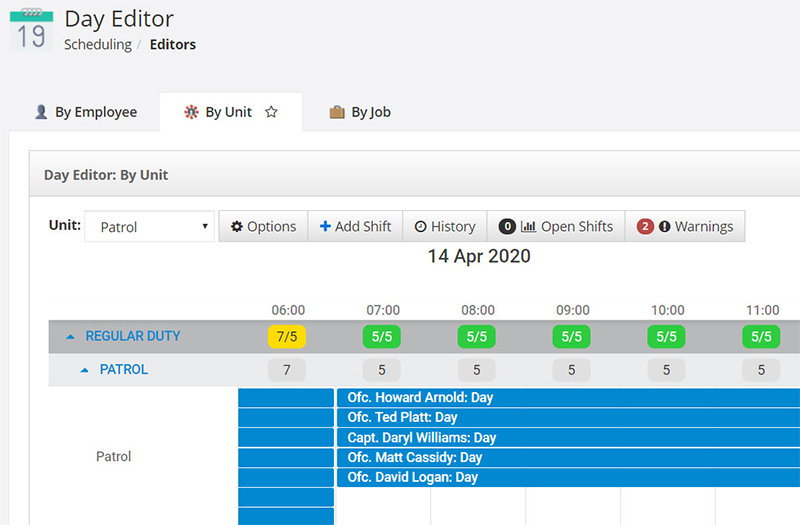Click the Day Editor calendar icon
This screenshot has width=800, height=525.
[31, 30]
